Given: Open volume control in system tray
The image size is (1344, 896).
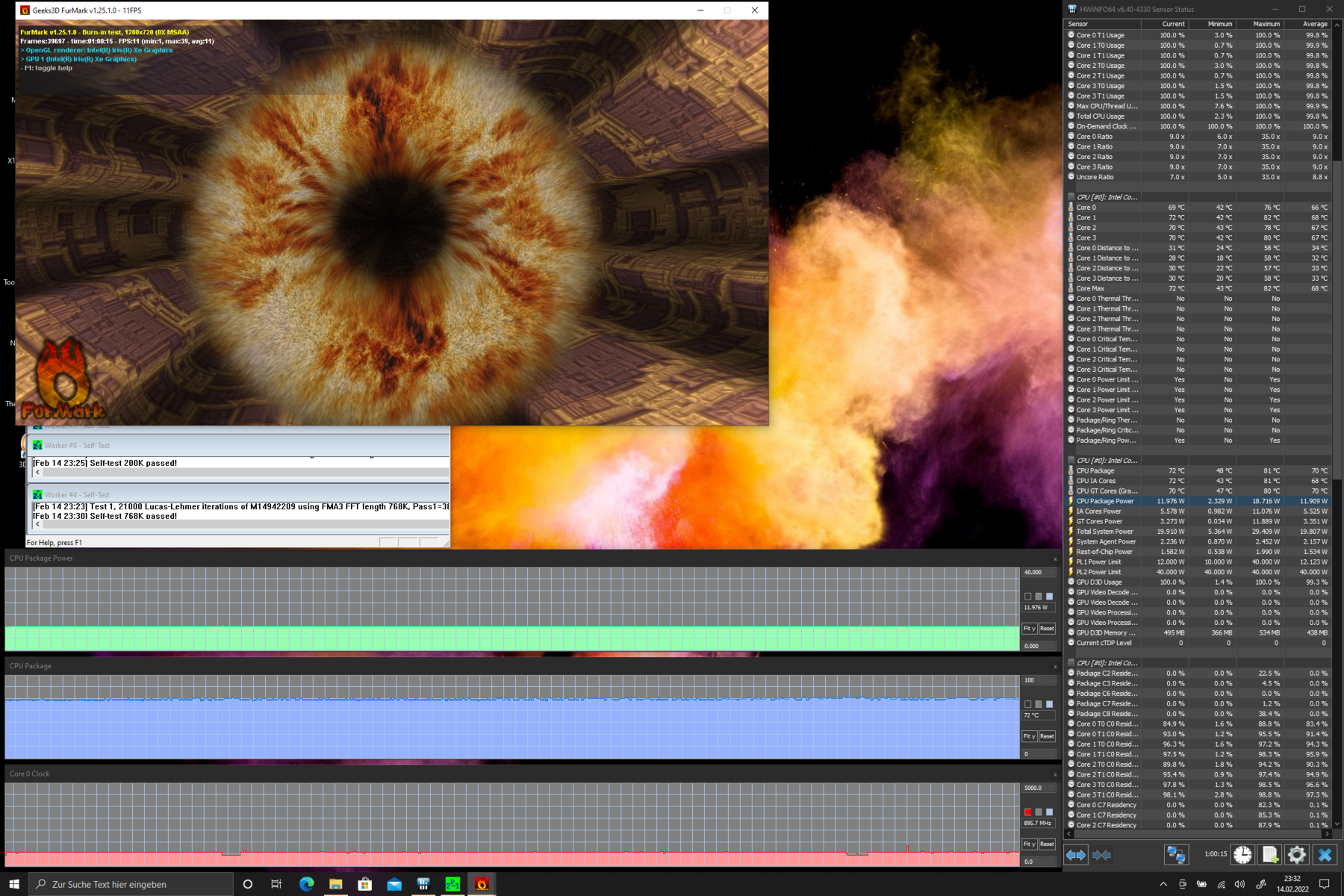Looking at the screenshot, I should pyautogui.click(x=1240, y=884).
